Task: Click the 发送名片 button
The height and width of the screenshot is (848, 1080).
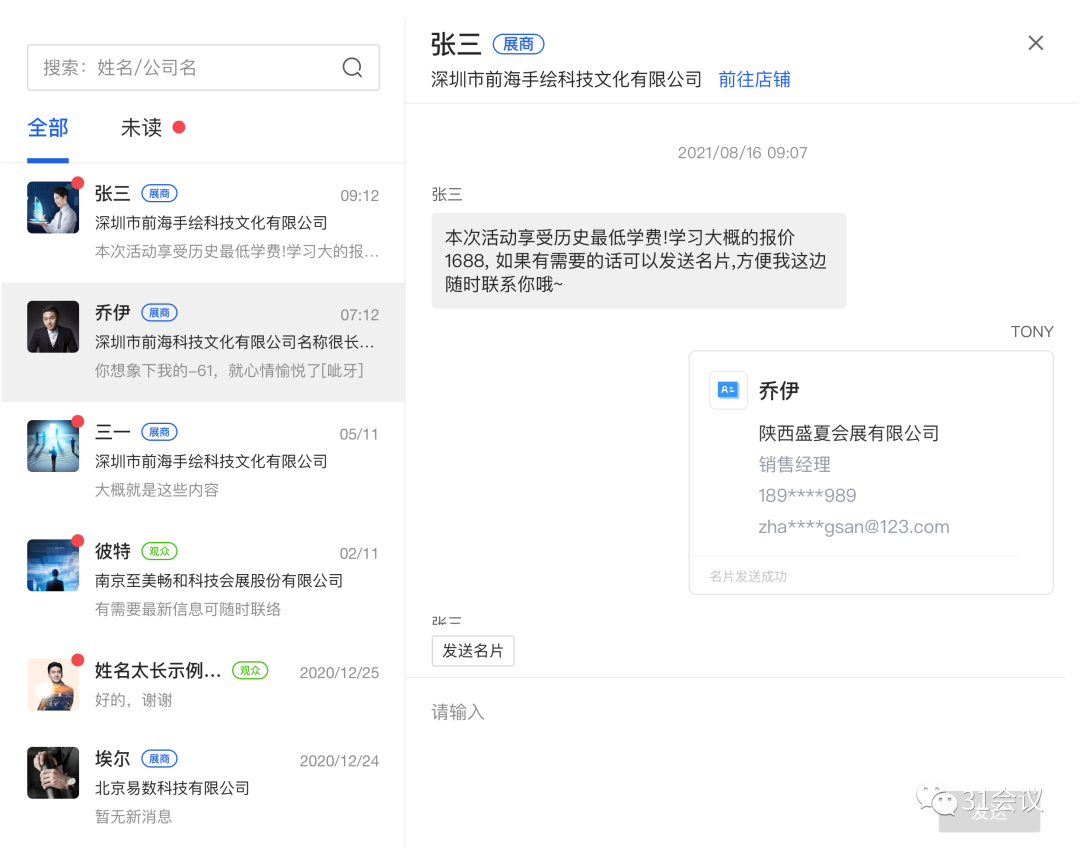Action: point(473,650)
